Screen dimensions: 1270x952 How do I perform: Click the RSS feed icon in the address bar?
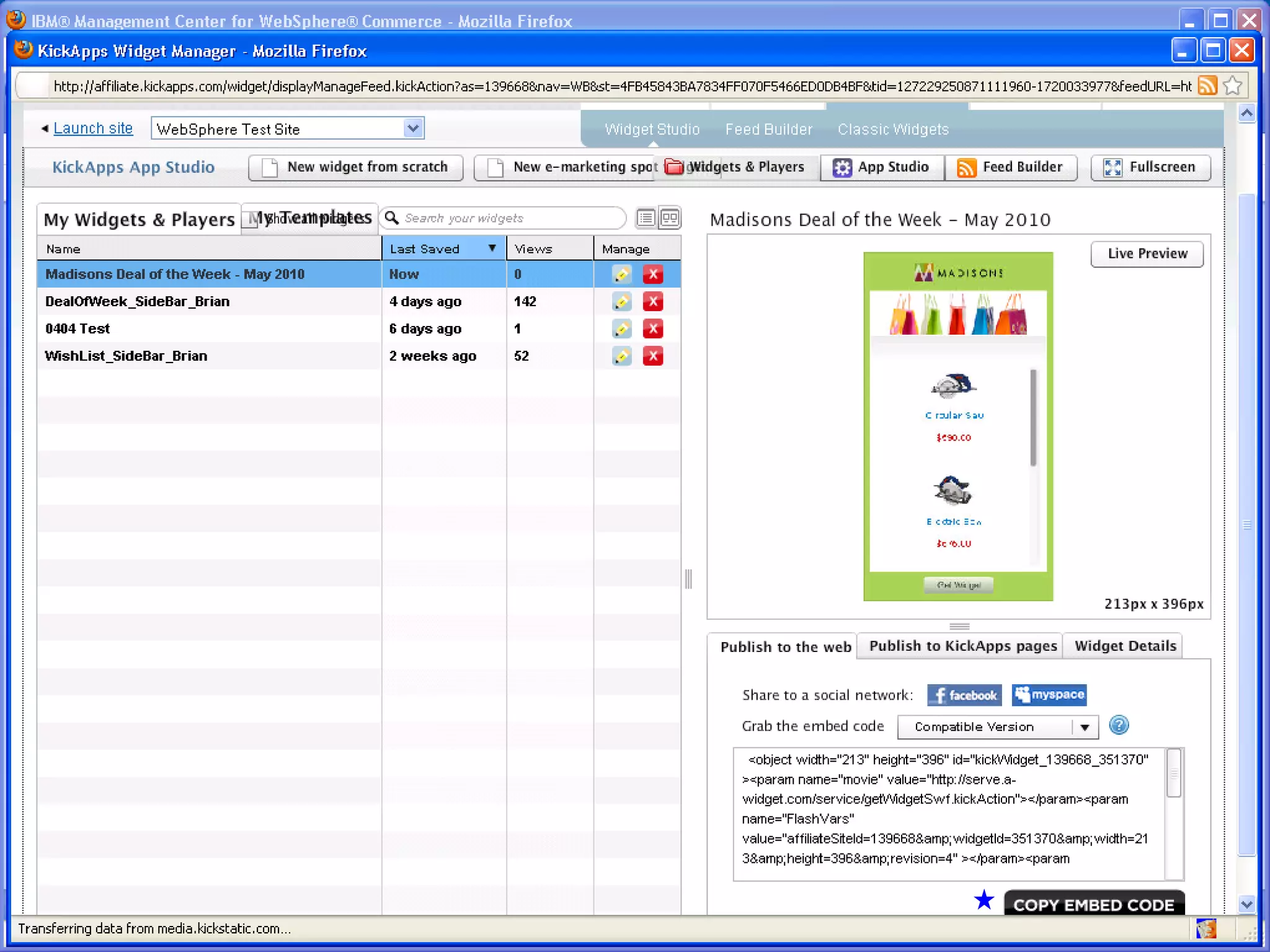tap(1207, 86)
